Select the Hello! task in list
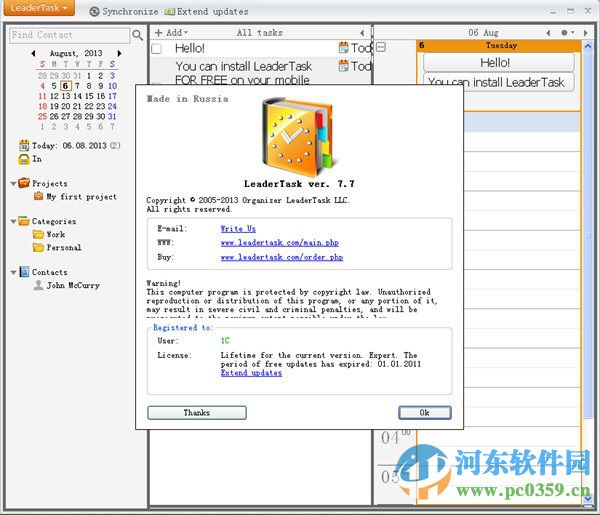 pyautogui.click(x=189, y=48)
